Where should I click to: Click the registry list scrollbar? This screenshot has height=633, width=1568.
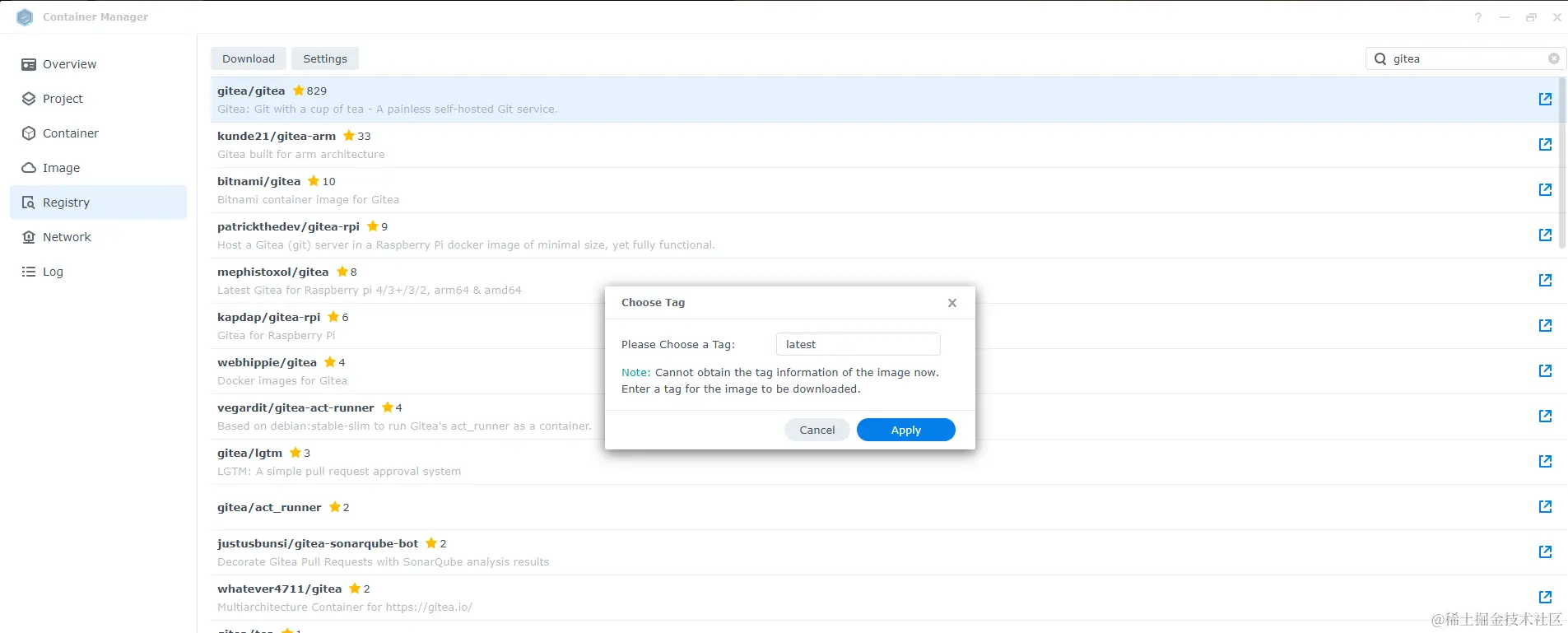[x=1563, y=165]
